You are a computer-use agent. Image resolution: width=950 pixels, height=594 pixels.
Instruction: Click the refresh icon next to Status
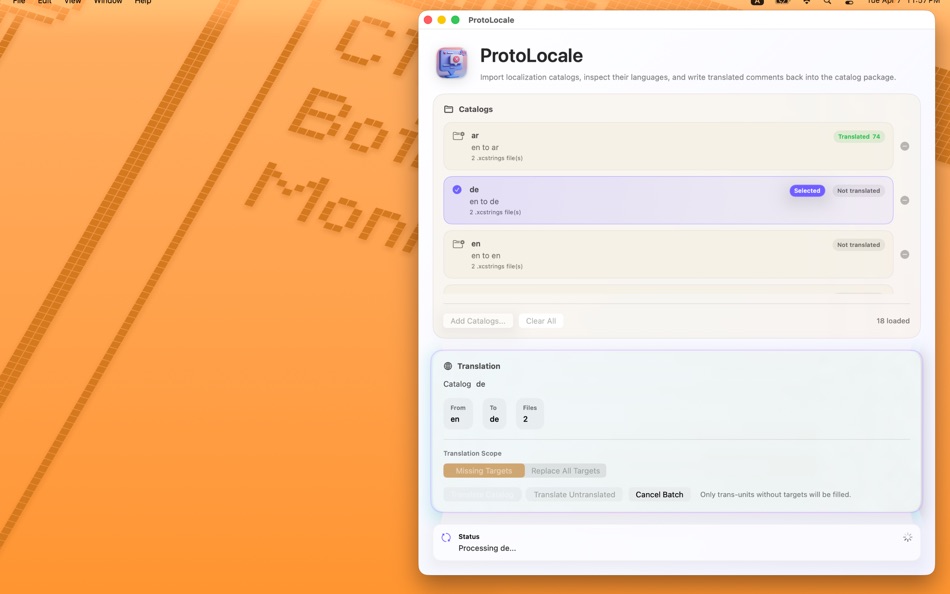point(446,537)
